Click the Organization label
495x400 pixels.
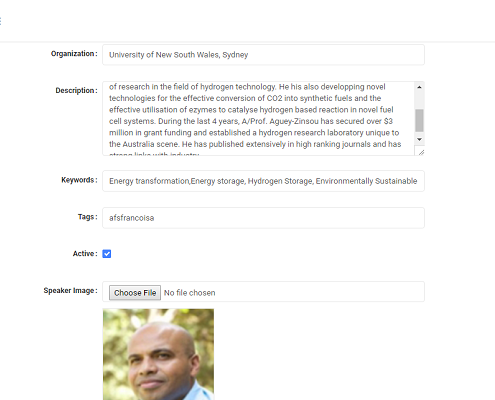click(74, 54)
